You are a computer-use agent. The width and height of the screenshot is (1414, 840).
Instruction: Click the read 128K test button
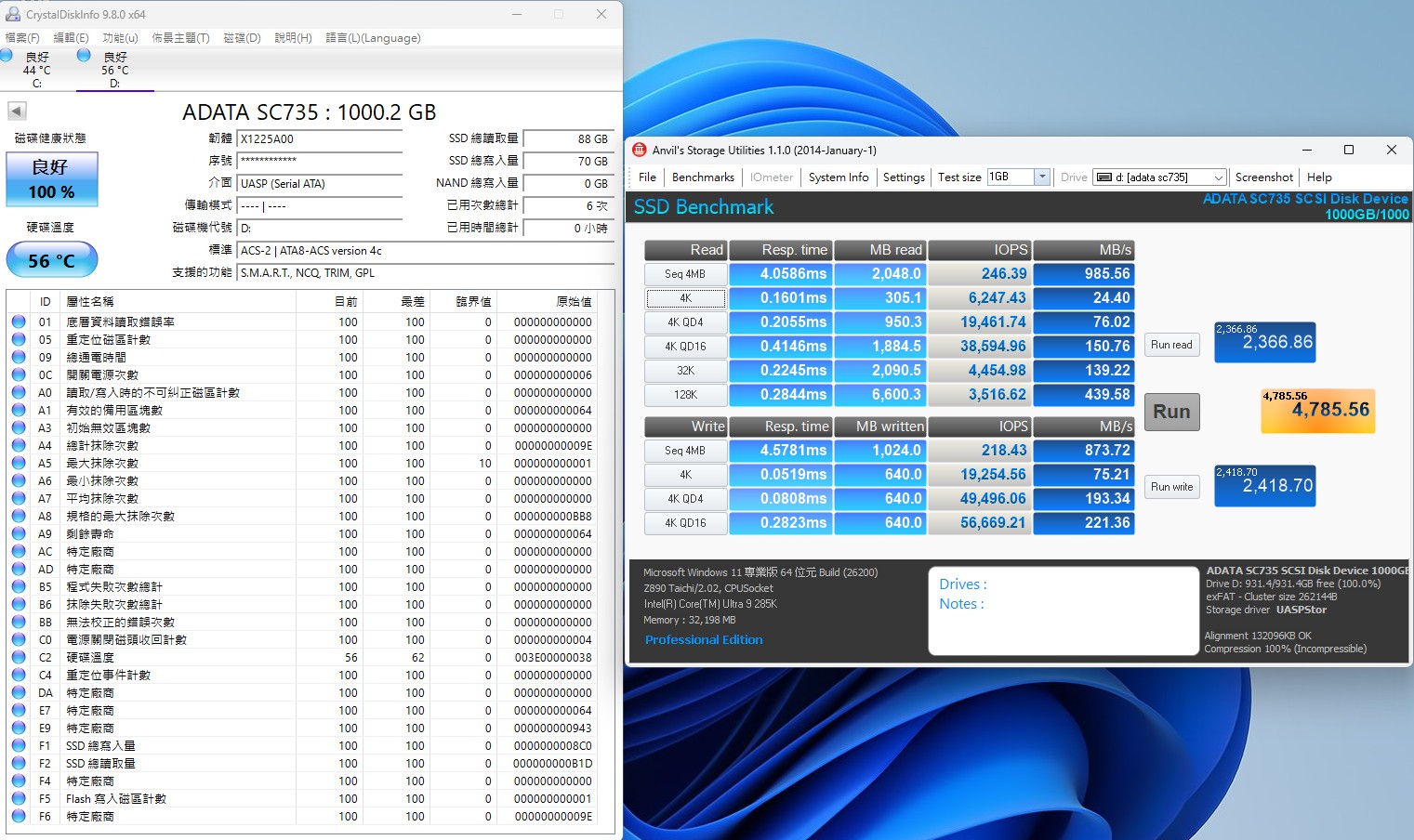coord(685,395)
